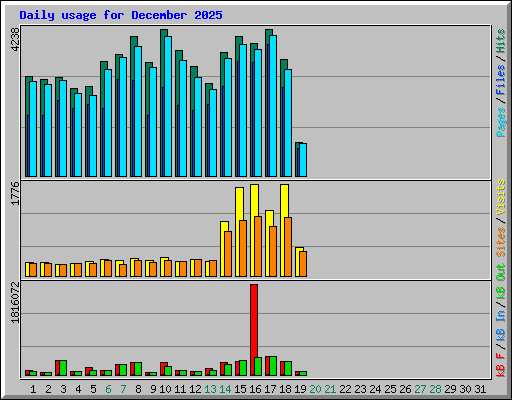Click day label 5 on the x-axis
Screen dimensions: 512x400
point(93,389)
